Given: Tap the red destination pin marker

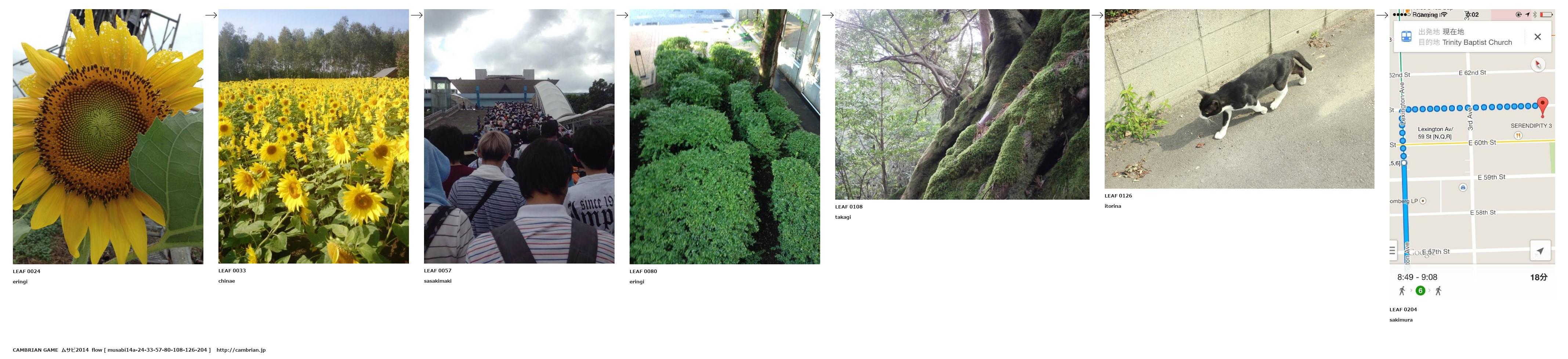Looking at the screenshot, I should point(1542,106).
